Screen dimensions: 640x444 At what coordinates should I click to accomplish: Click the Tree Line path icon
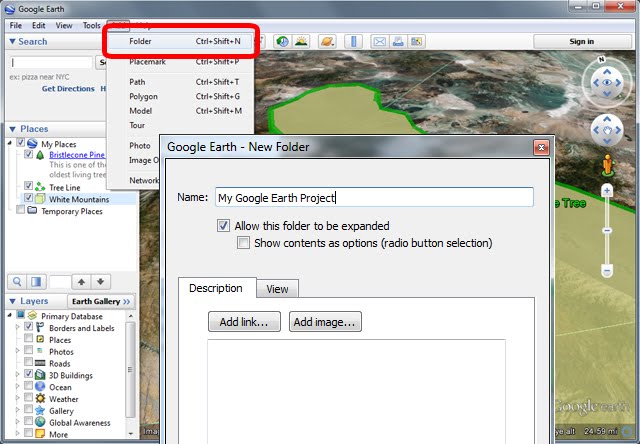(40, 187)
